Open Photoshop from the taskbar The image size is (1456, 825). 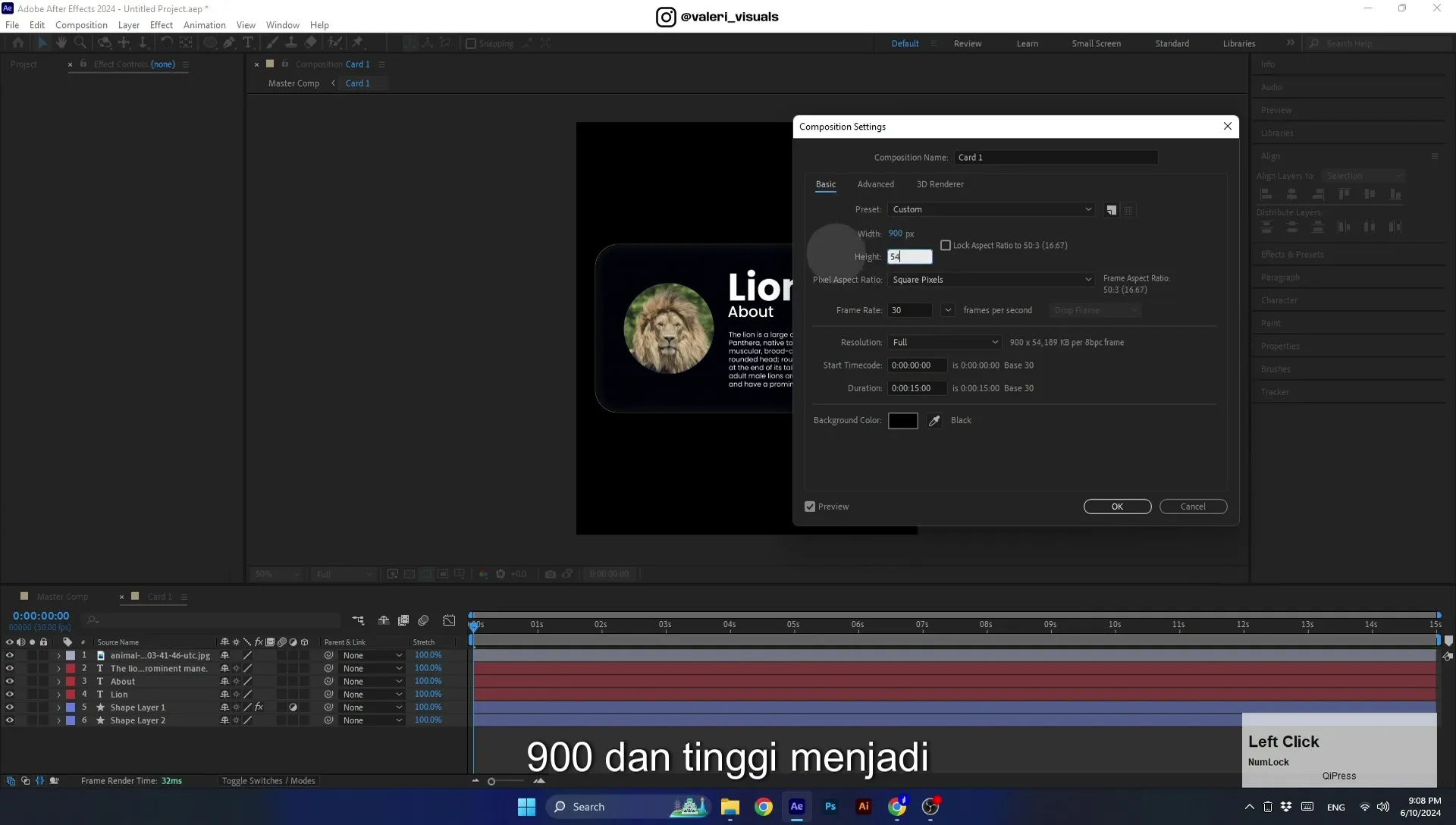coord(830,807)
